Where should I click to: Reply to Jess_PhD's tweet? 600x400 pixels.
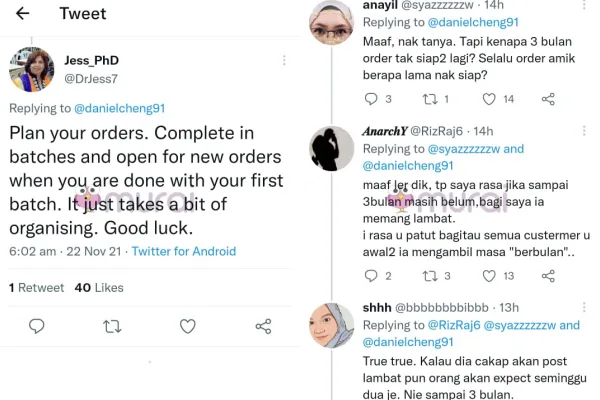[x=37, y=326]
